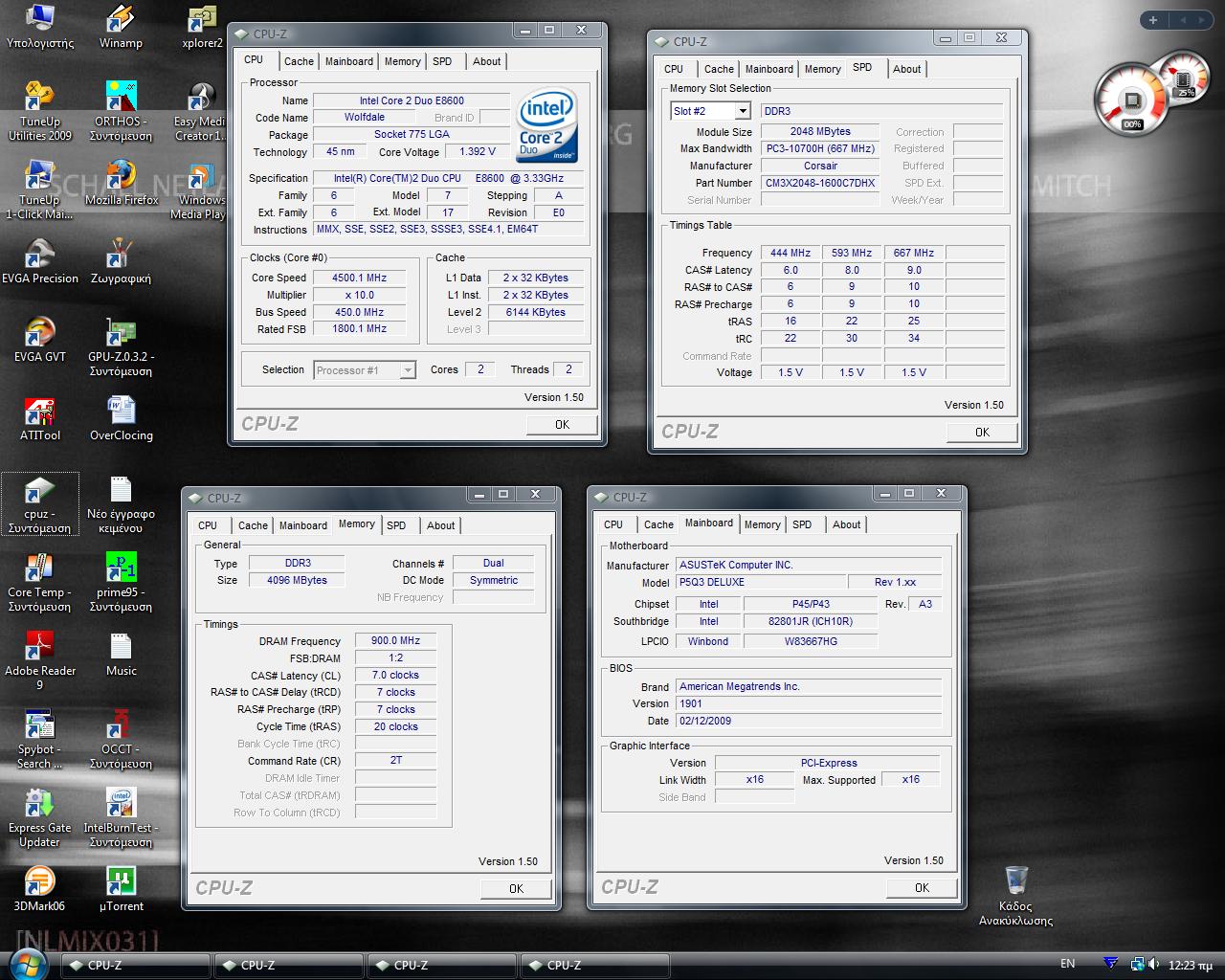
Task: Select Memory tab in SPD window
Action: pyautogui.click(x=823, y=69)
